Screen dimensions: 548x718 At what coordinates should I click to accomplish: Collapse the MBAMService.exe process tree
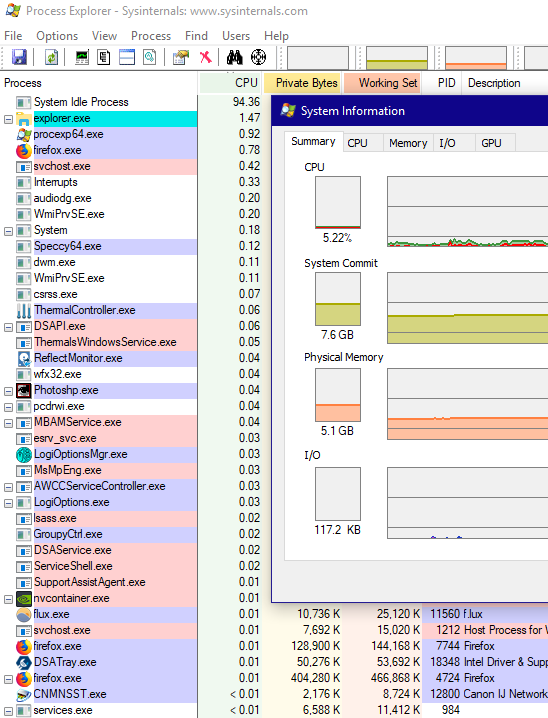click(x=8, y=423)
